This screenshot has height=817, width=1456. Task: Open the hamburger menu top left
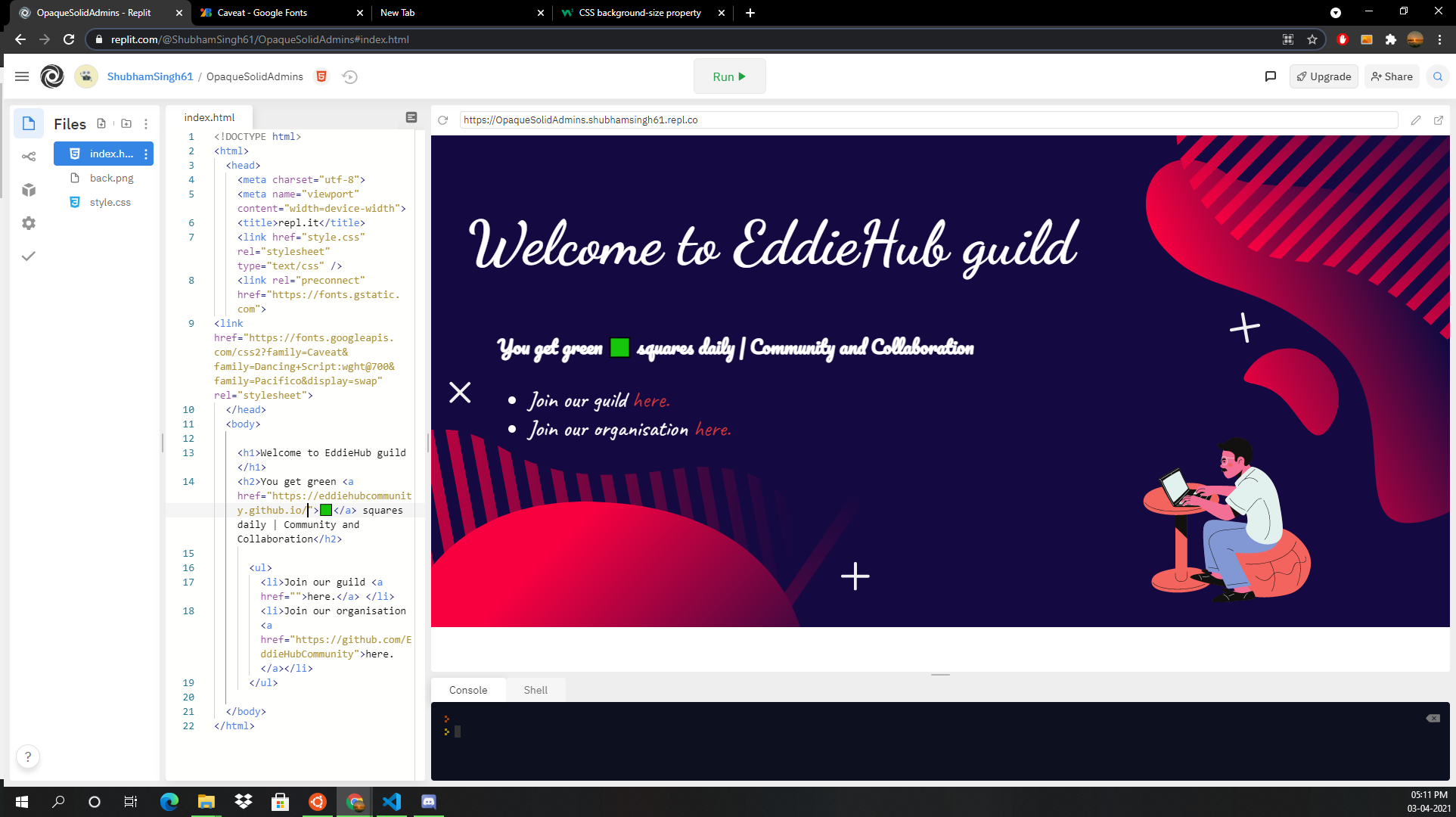(x=22, y=76)
